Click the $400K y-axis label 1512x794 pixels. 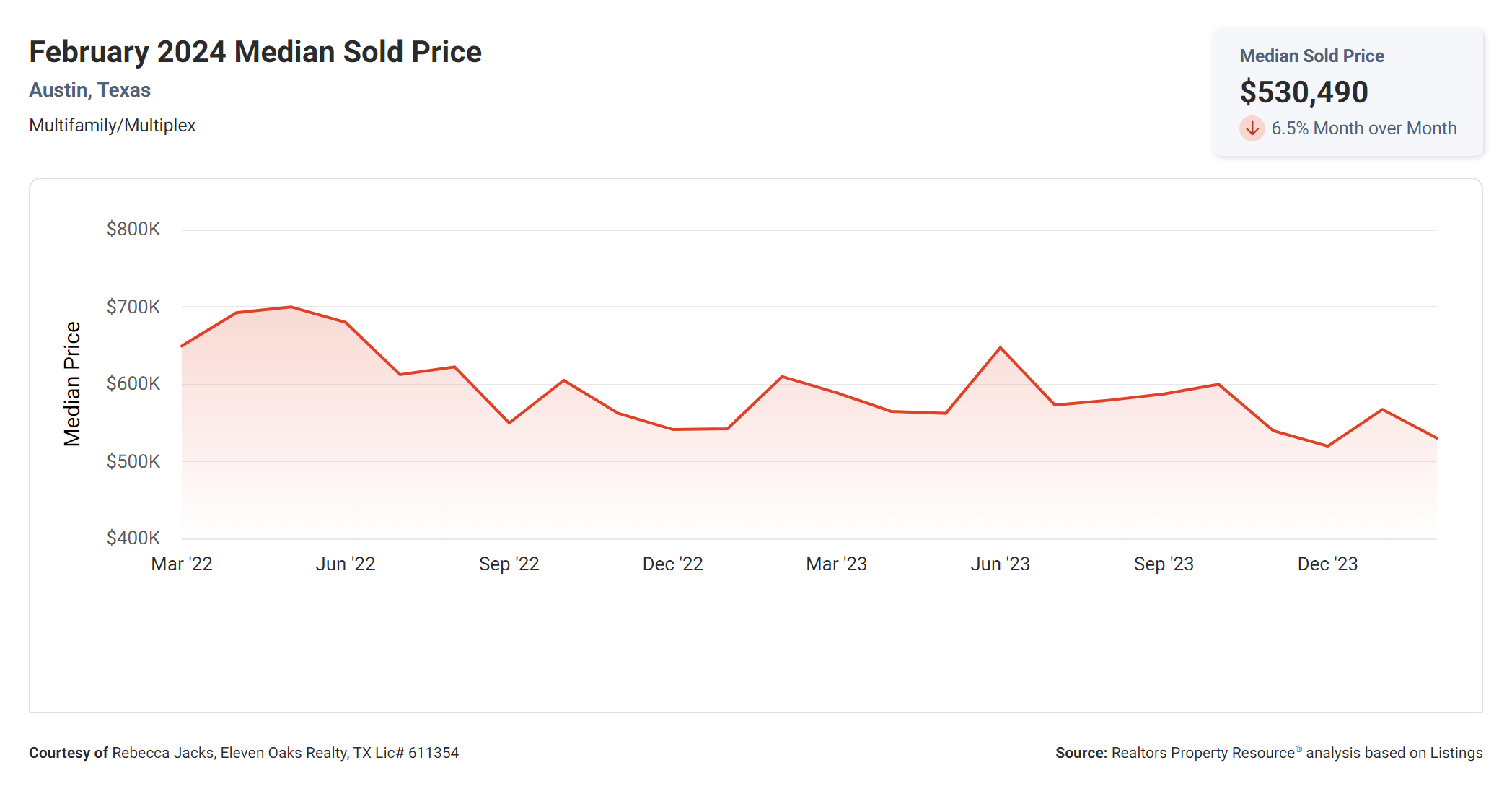point(133,538)
